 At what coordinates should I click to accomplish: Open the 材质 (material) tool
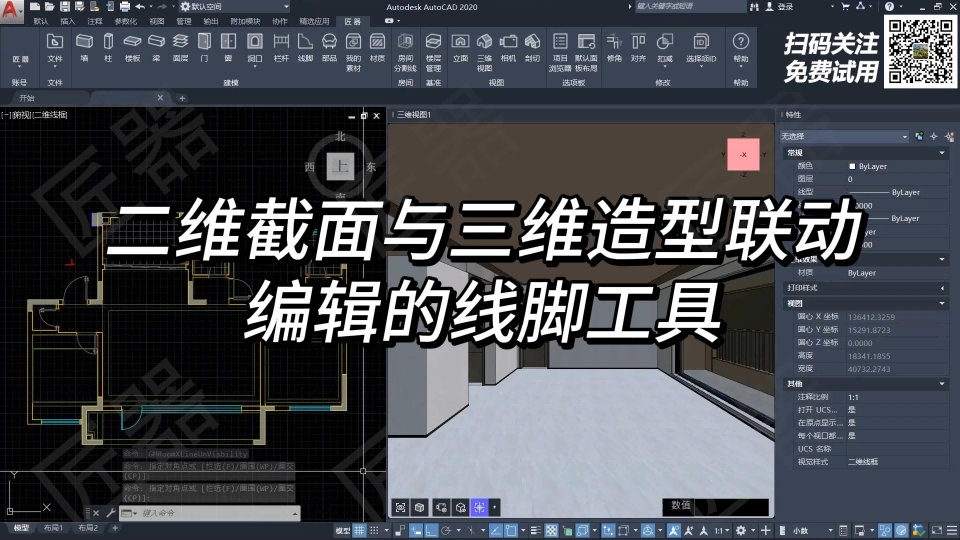(x=377, y=48)
